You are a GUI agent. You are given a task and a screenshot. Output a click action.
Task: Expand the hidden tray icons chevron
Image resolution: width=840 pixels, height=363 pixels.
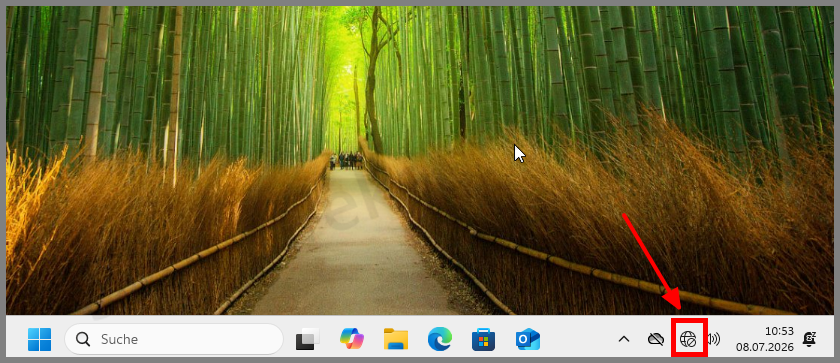[624, 339]
